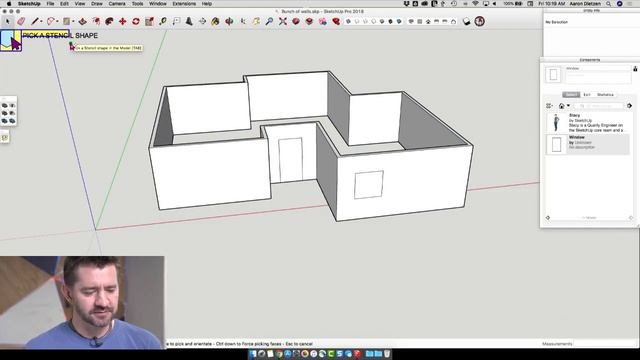Screen dimensions: 640x360
Task: Open Finder from the dock
Action: 253,353
